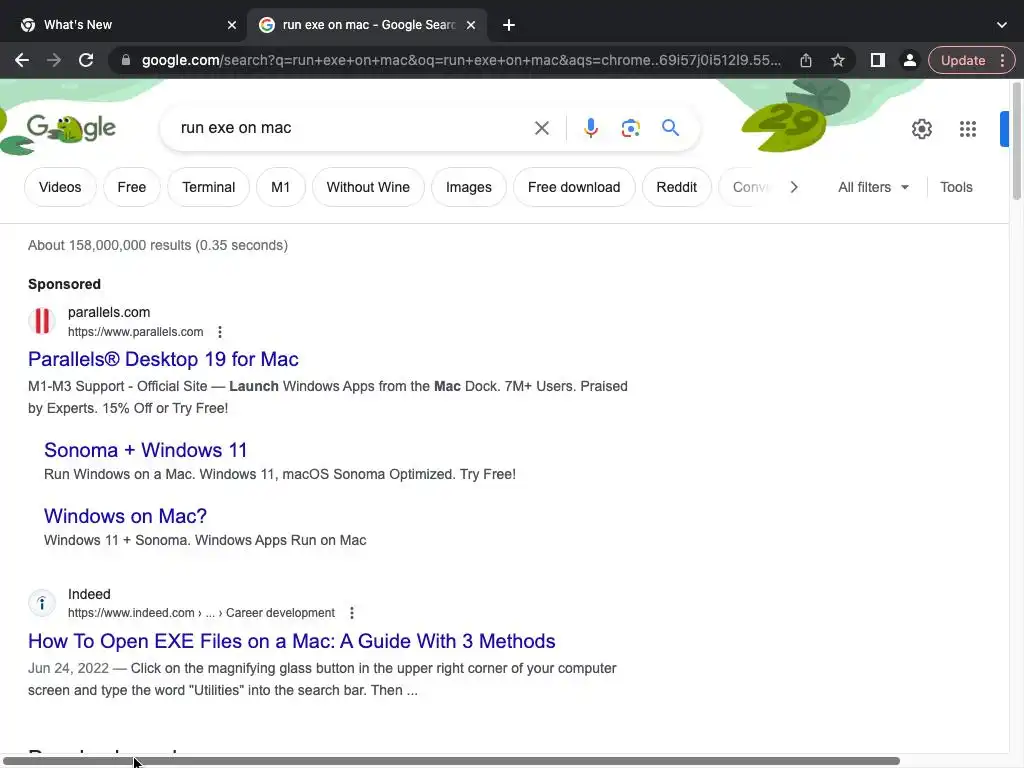Clear the search box with X
The width and height of the screenshot is (1024, 768).
(x=541, y=128)
